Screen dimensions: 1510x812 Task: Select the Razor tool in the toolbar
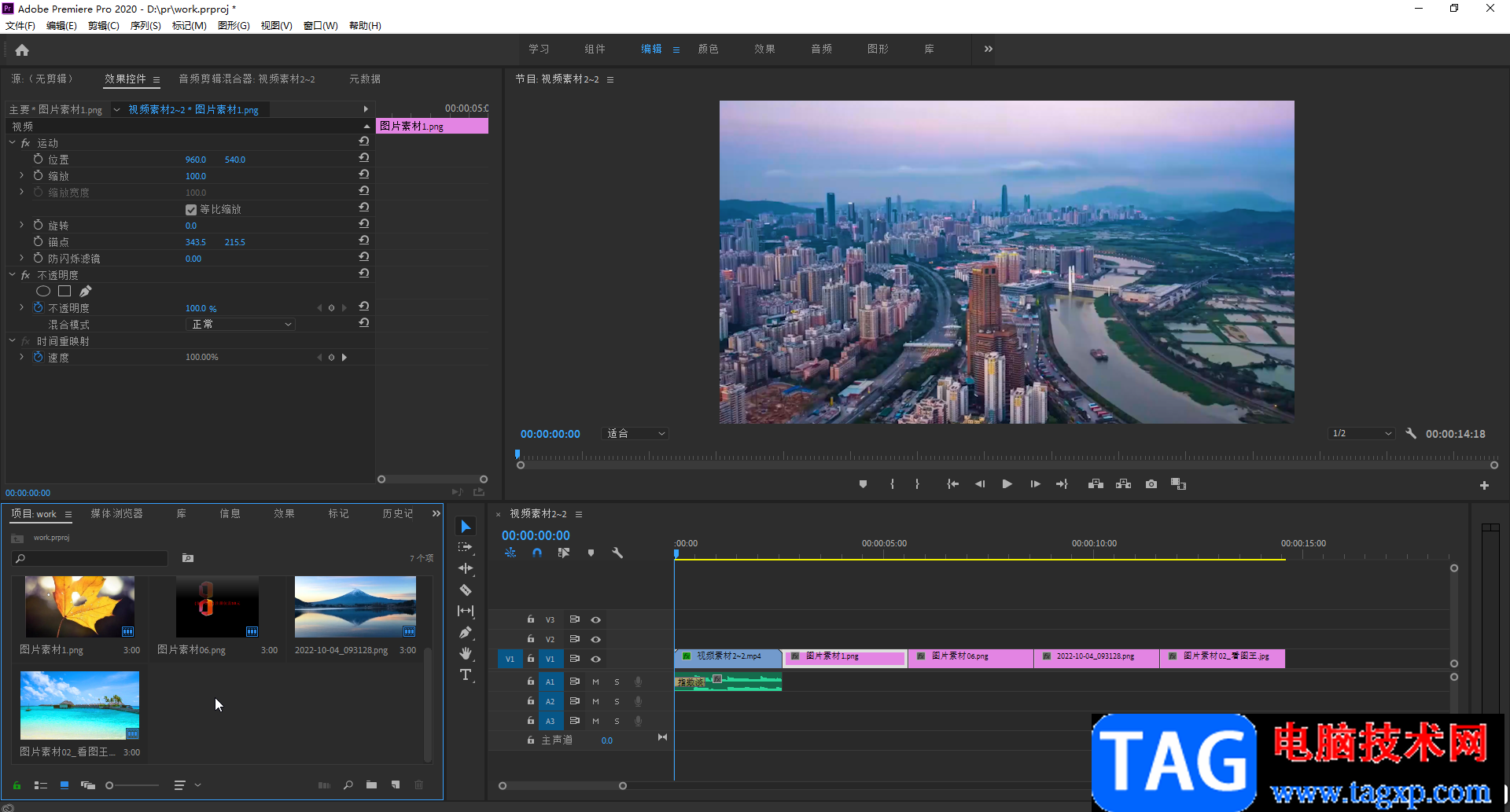466,590
